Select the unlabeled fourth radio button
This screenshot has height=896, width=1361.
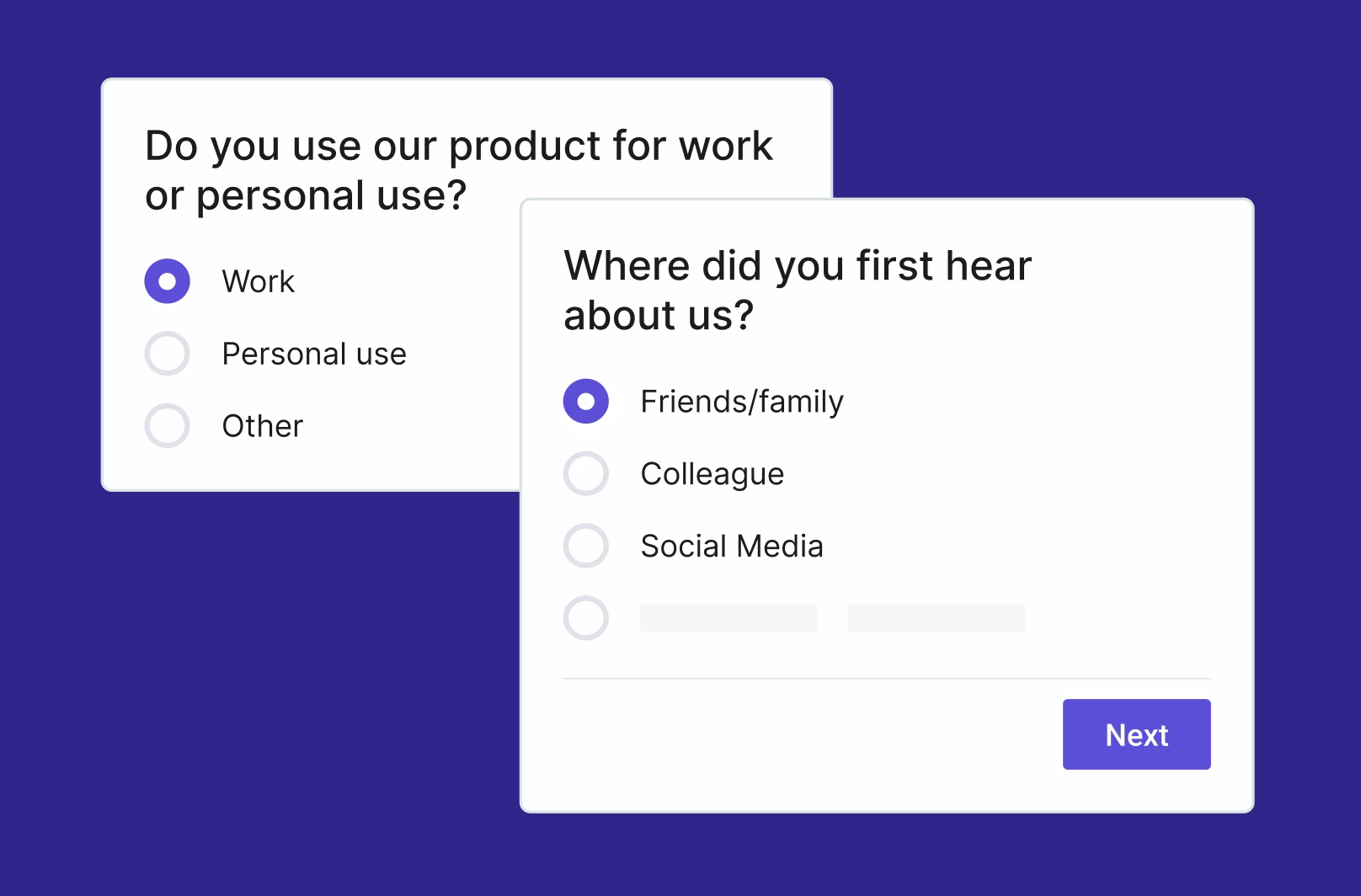tap(585, 618)
